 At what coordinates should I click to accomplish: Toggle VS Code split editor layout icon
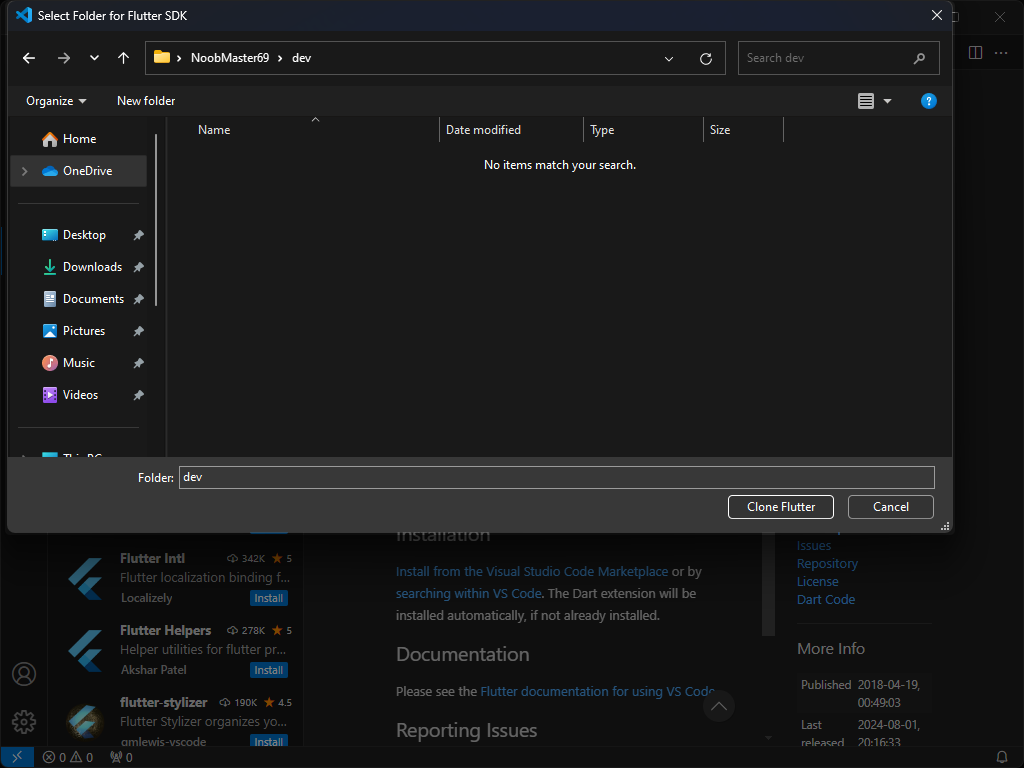tap(975, 53)
